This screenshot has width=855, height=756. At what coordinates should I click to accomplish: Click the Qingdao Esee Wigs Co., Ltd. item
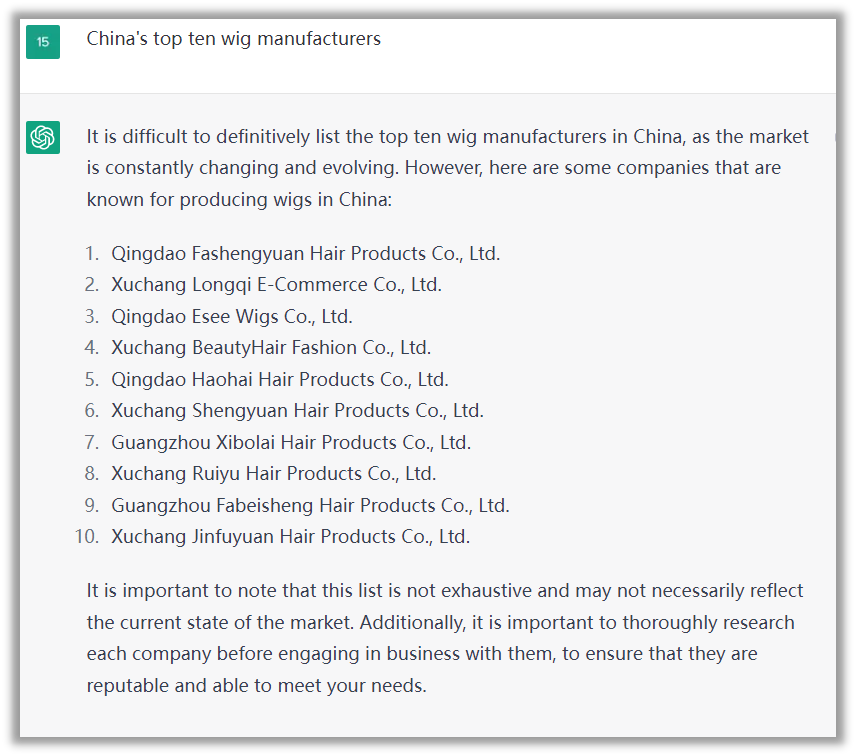tap(231, 316)
